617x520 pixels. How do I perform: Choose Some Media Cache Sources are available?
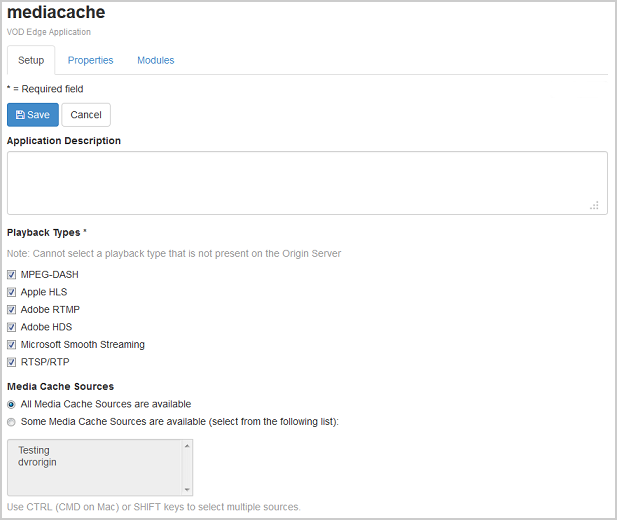12,422
